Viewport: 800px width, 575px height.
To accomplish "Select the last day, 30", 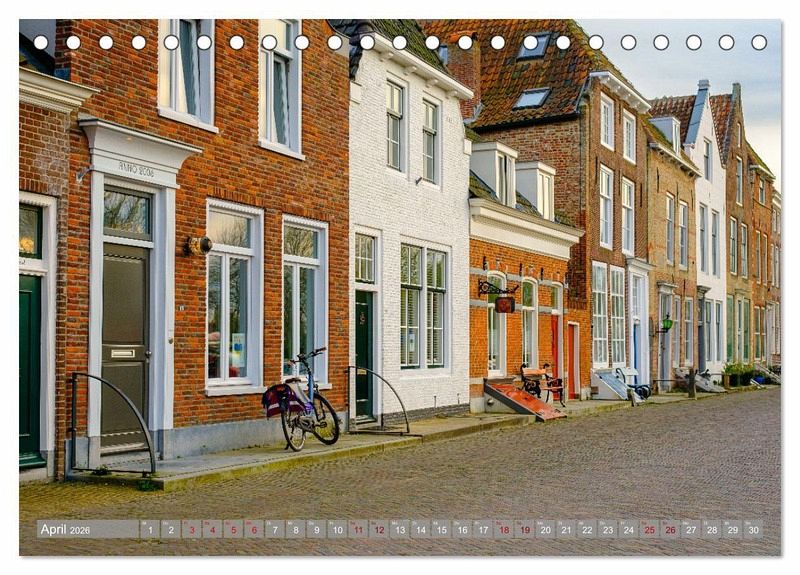I will coord(753,530).
